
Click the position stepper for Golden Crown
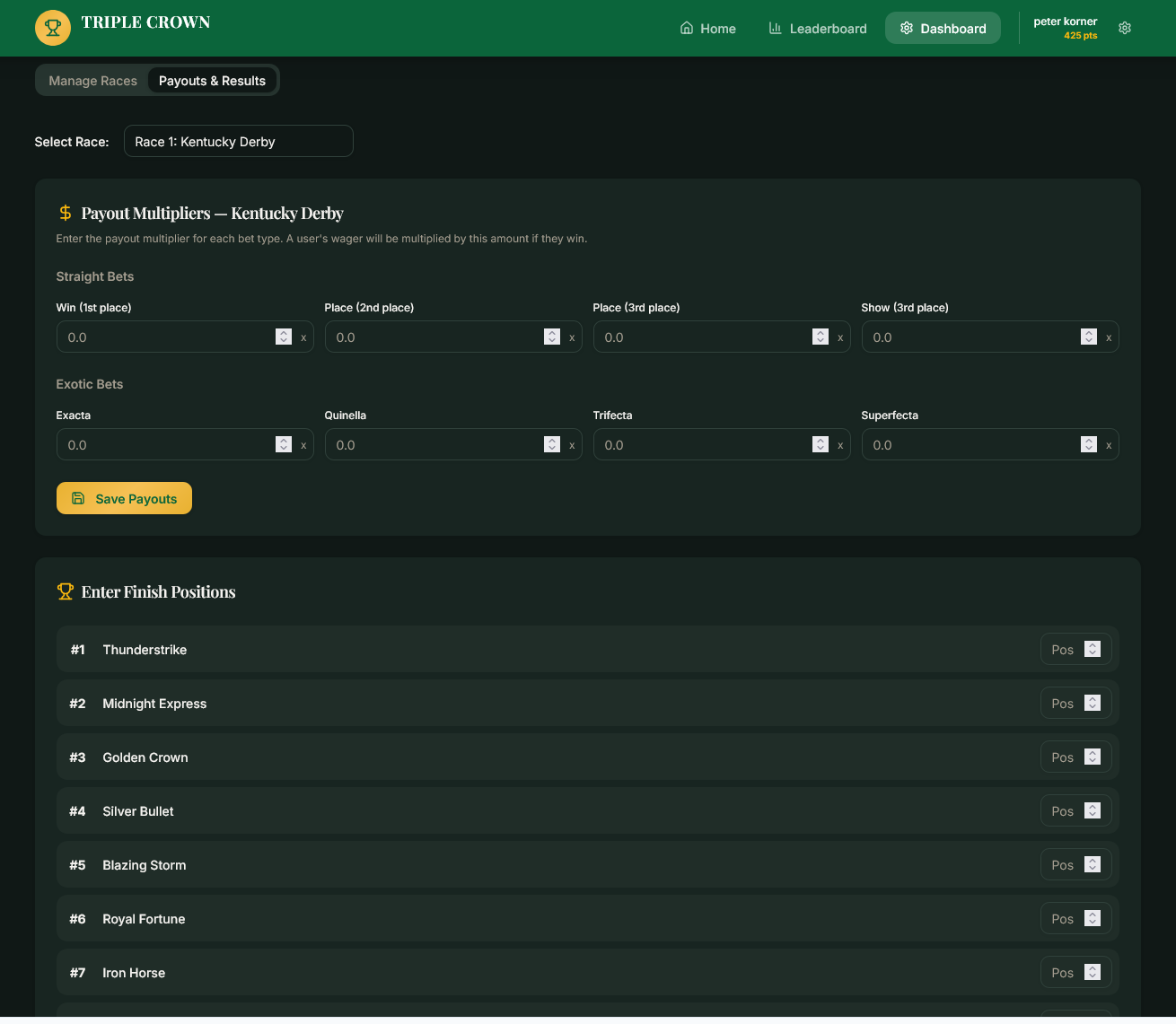pos(1093,757)
